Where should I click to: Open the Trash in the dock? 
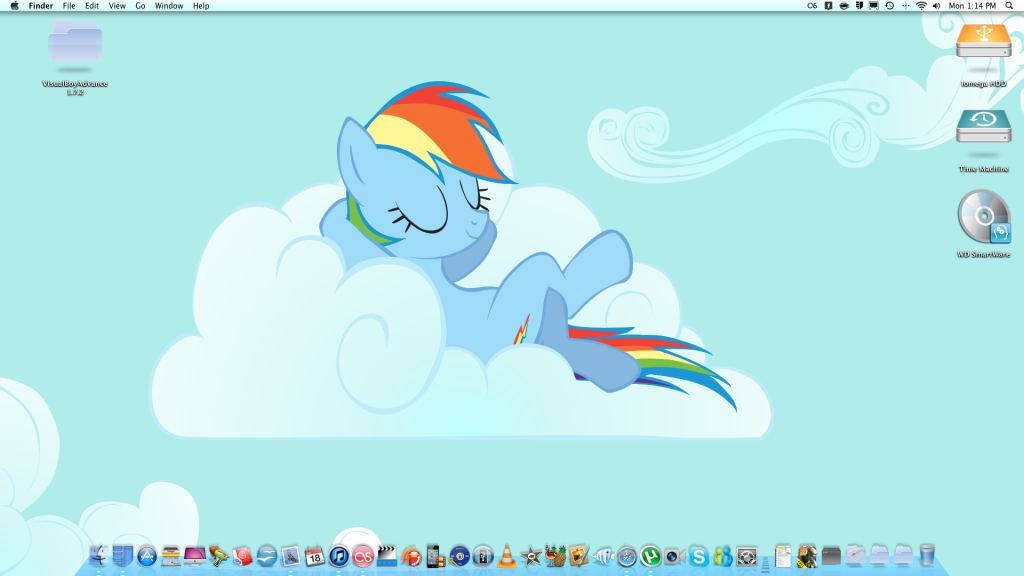coord(927,555)
